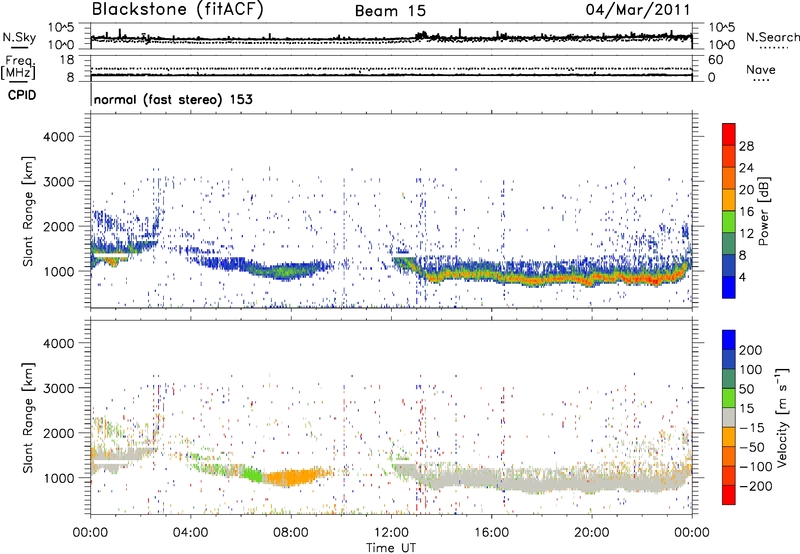
Task: Click the velocity panel 'Slant Range [km]' label
Action: (x=28, y=418)
